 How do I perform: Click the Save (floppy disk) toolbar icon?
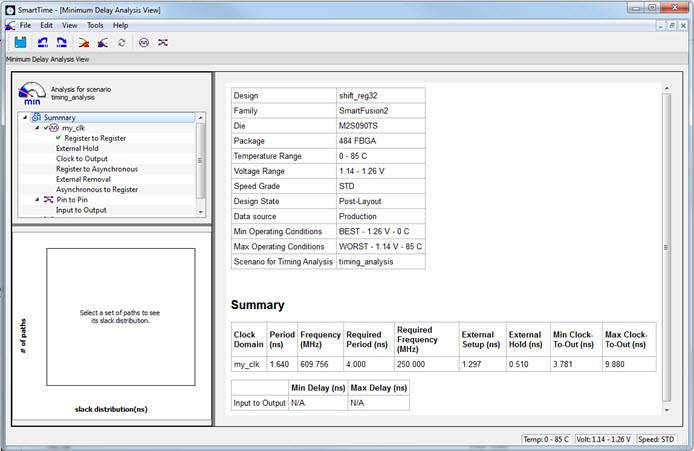19,42
